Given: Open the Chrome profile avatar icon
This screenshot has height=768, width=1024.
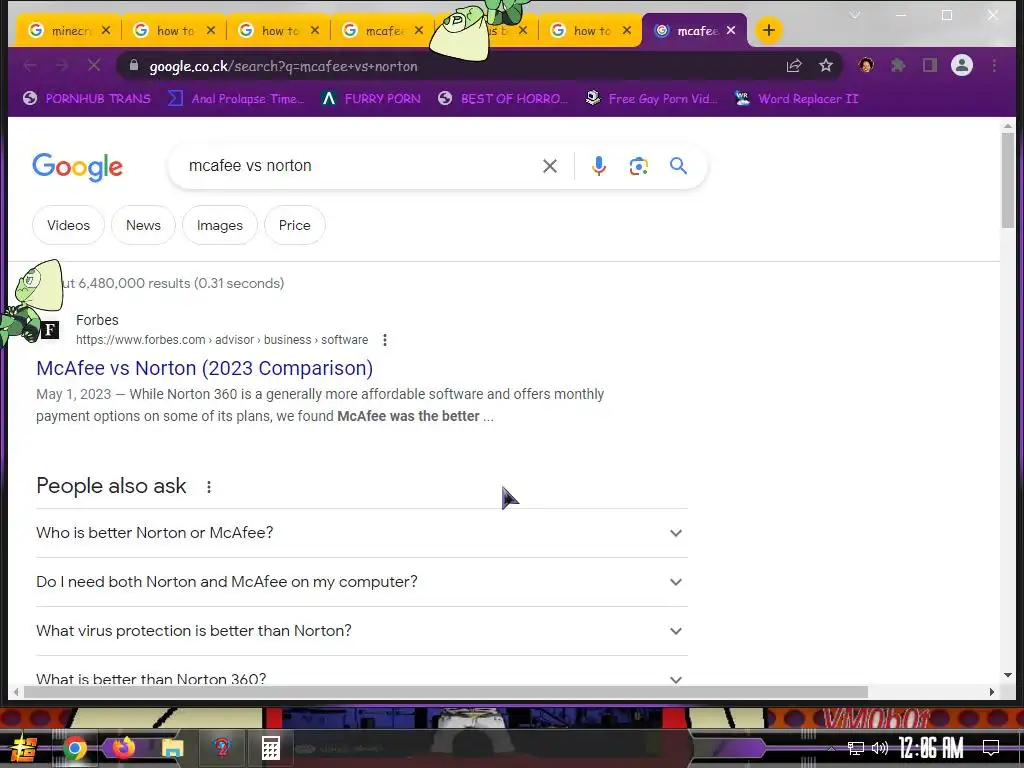Looking at the screenshot, I should coord(961,65).
